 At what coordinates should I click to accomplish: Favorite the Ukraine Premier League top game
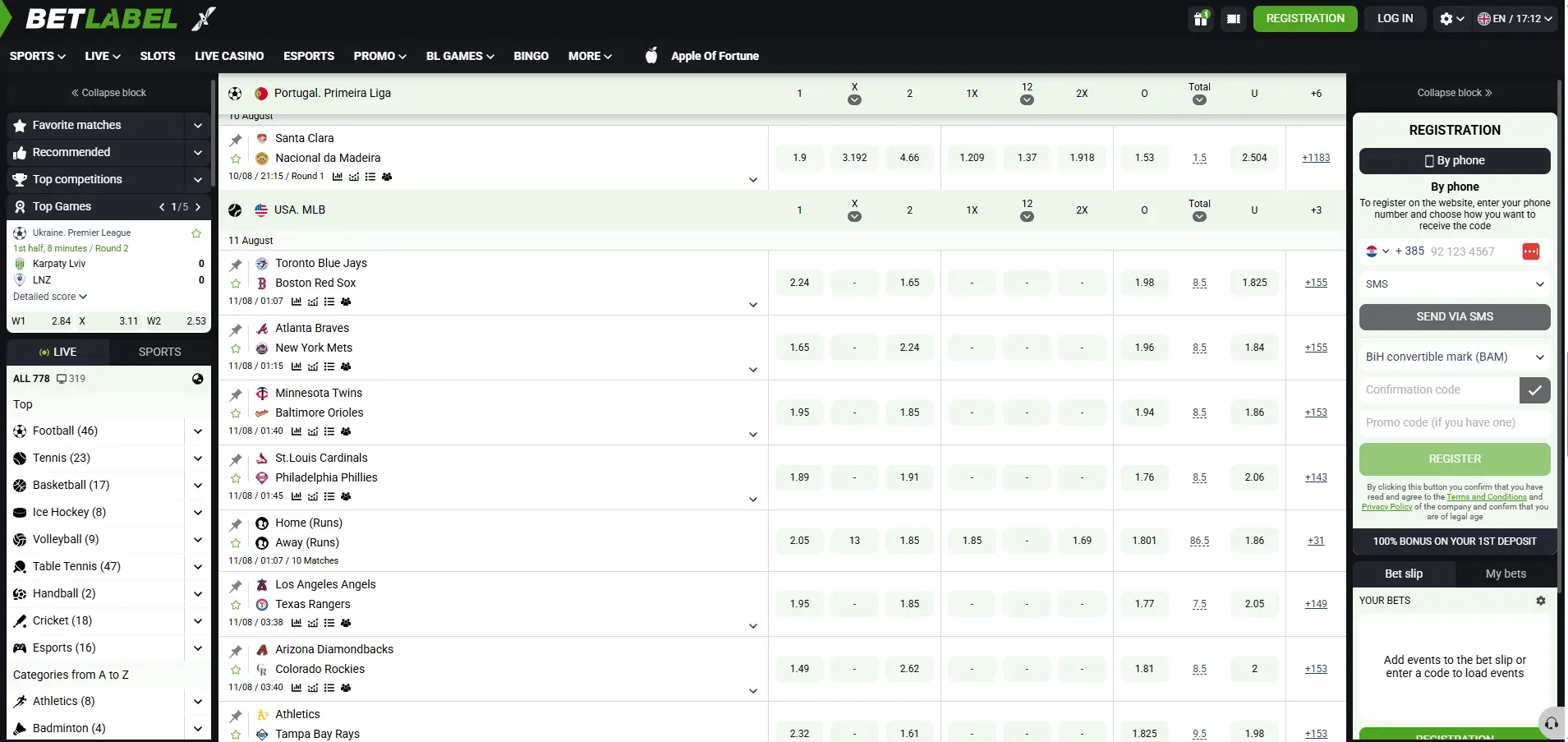tap(196, 233)
